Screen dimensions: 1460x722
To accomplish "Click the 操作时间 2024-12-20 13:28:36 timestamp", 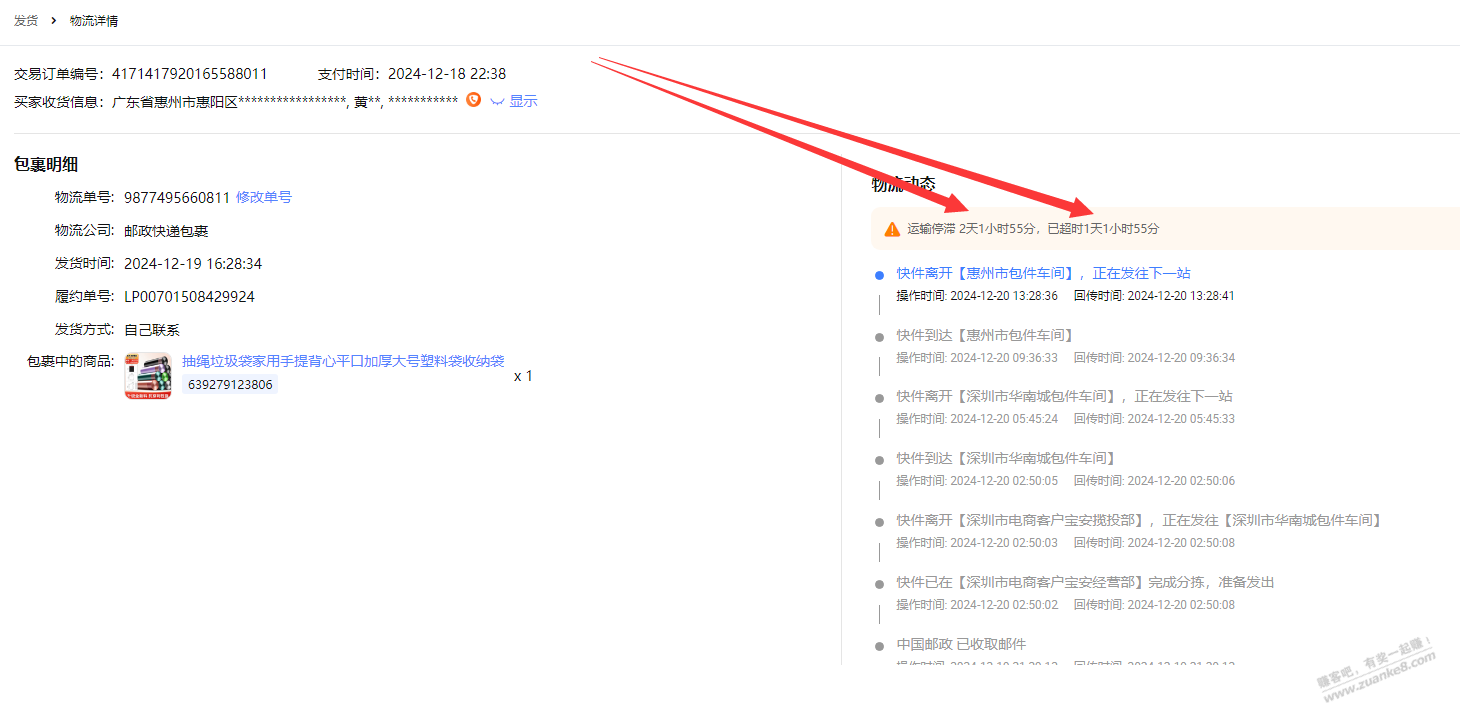I will [977, 296].
